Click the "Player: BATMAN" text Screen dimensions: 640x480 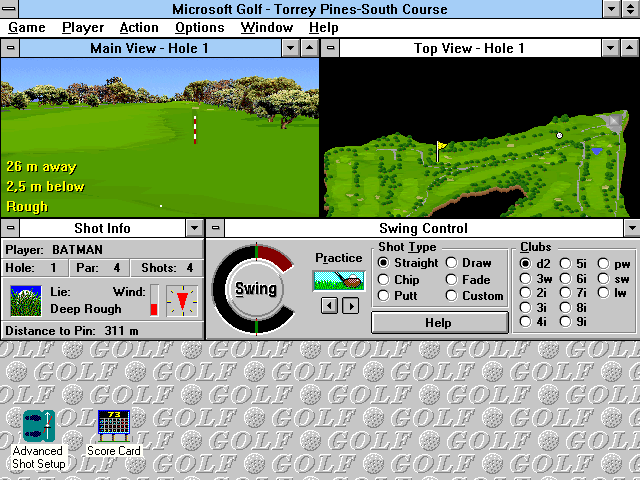point(54,249)
